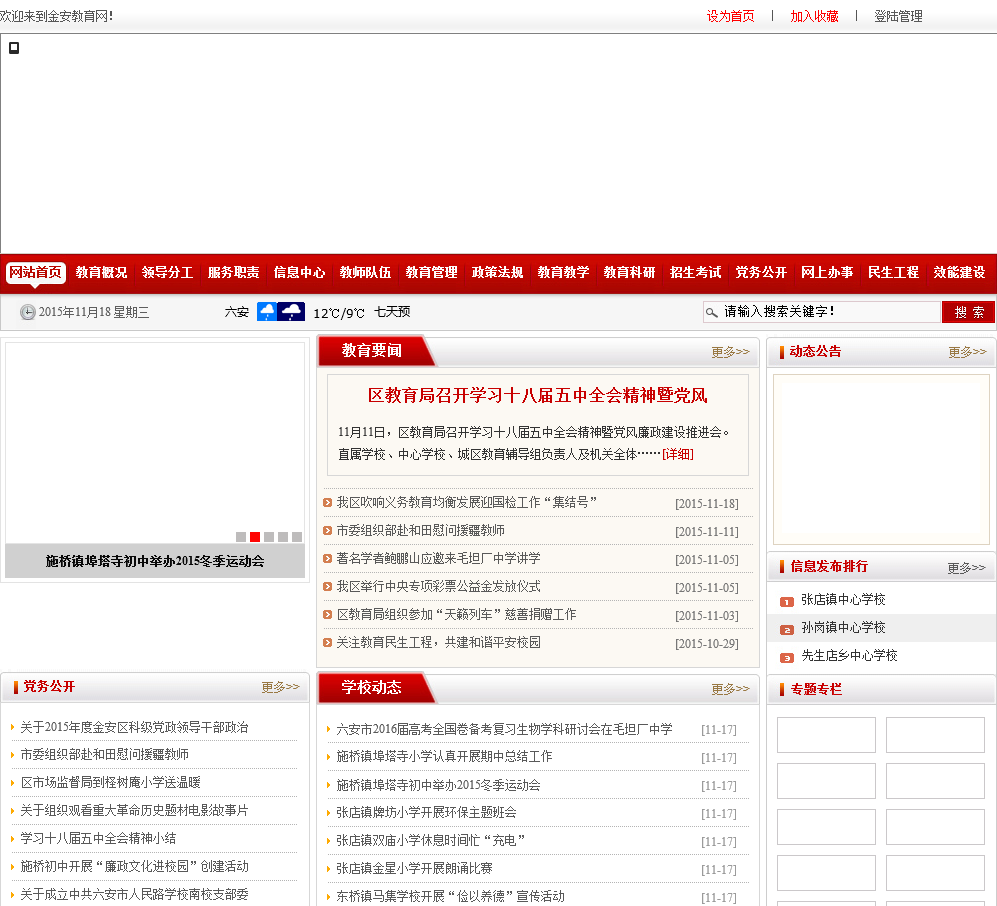
Task: Select the red active slideshow indicator
Action: tap(255, 537)
